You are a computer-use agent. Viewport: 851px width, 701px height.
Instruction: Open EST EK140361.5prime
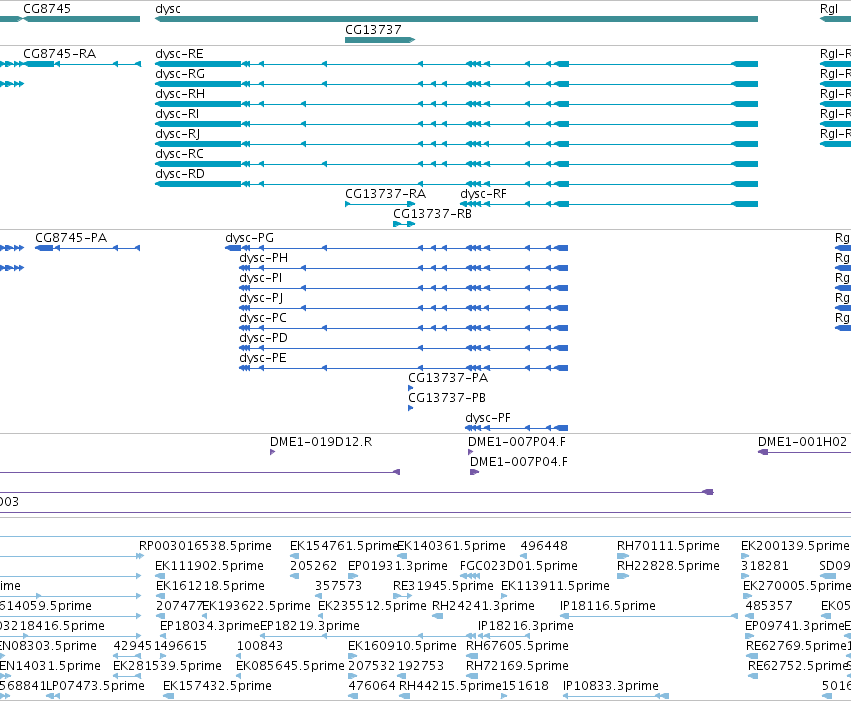pyautogui.click(x=402, y=556)
